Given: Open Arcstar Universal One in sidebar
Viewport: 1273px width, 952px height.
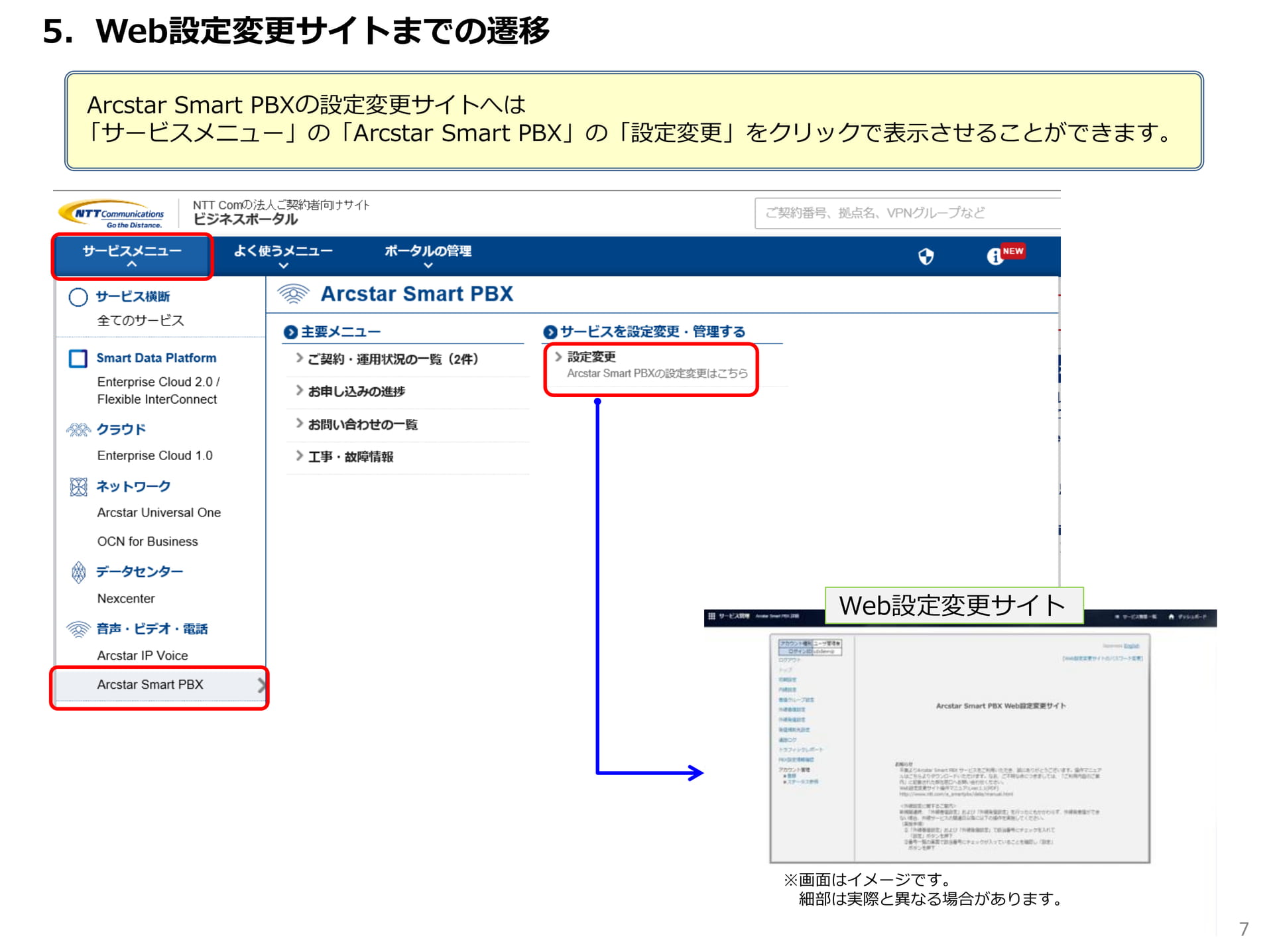Looking at the screenshot, I should [159, 512].
